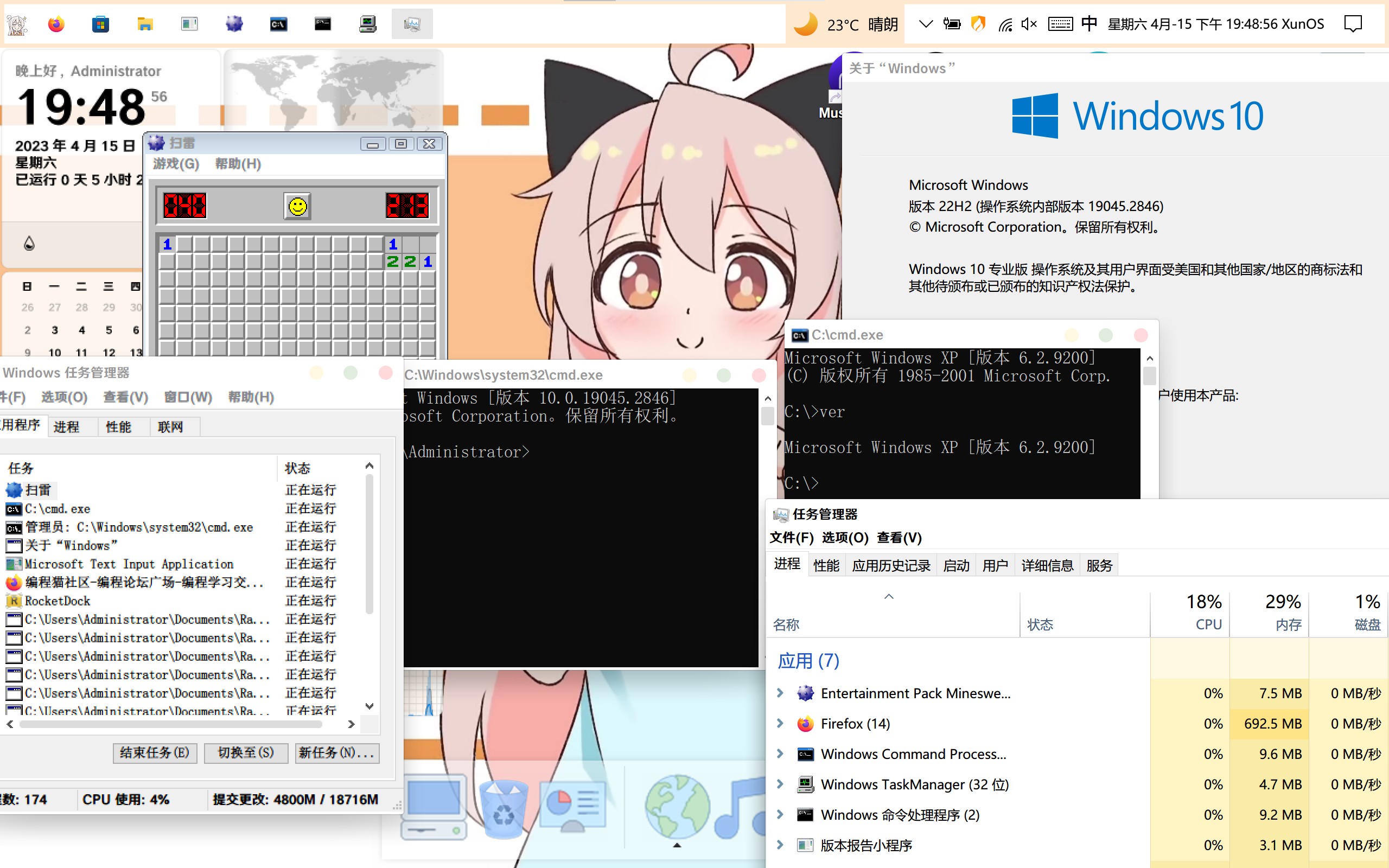
Task: Expand the Windows Command Processor row
Action: [780, 754]
